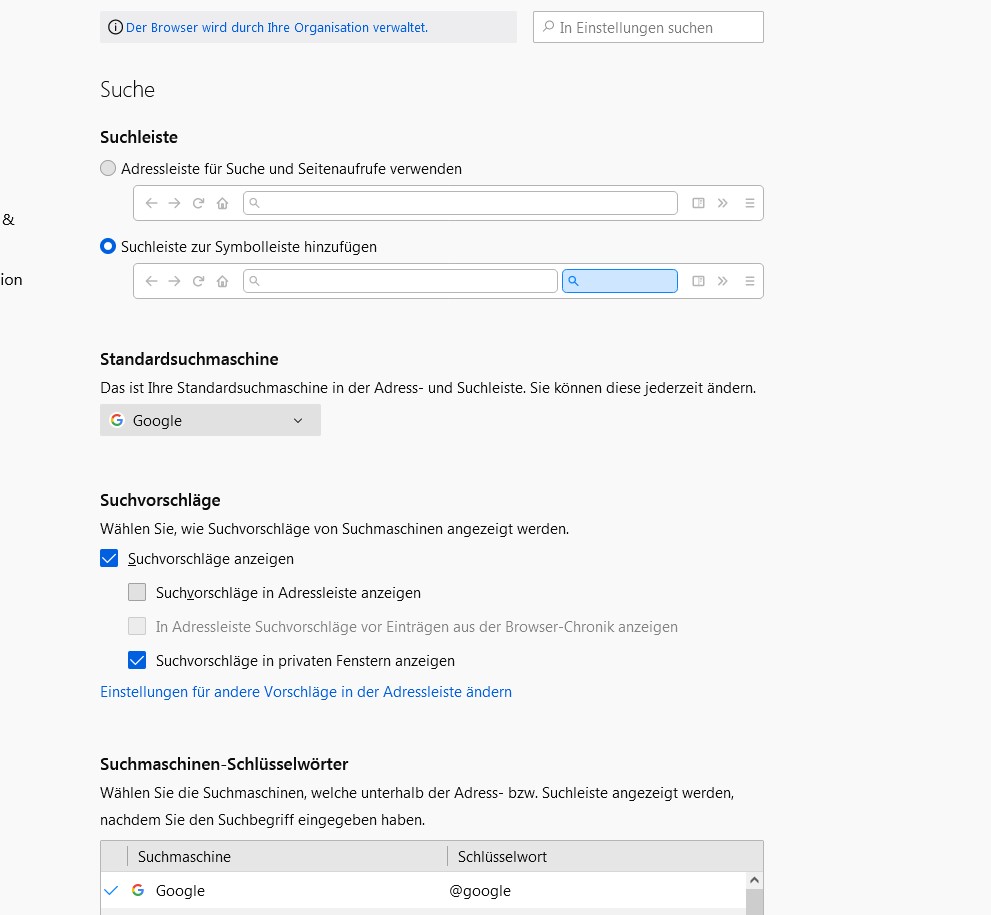Open the Google default search engine dropdown
The height and width of the screenshot is (915, 991).
pyautogui.click(x=210, y=421)
